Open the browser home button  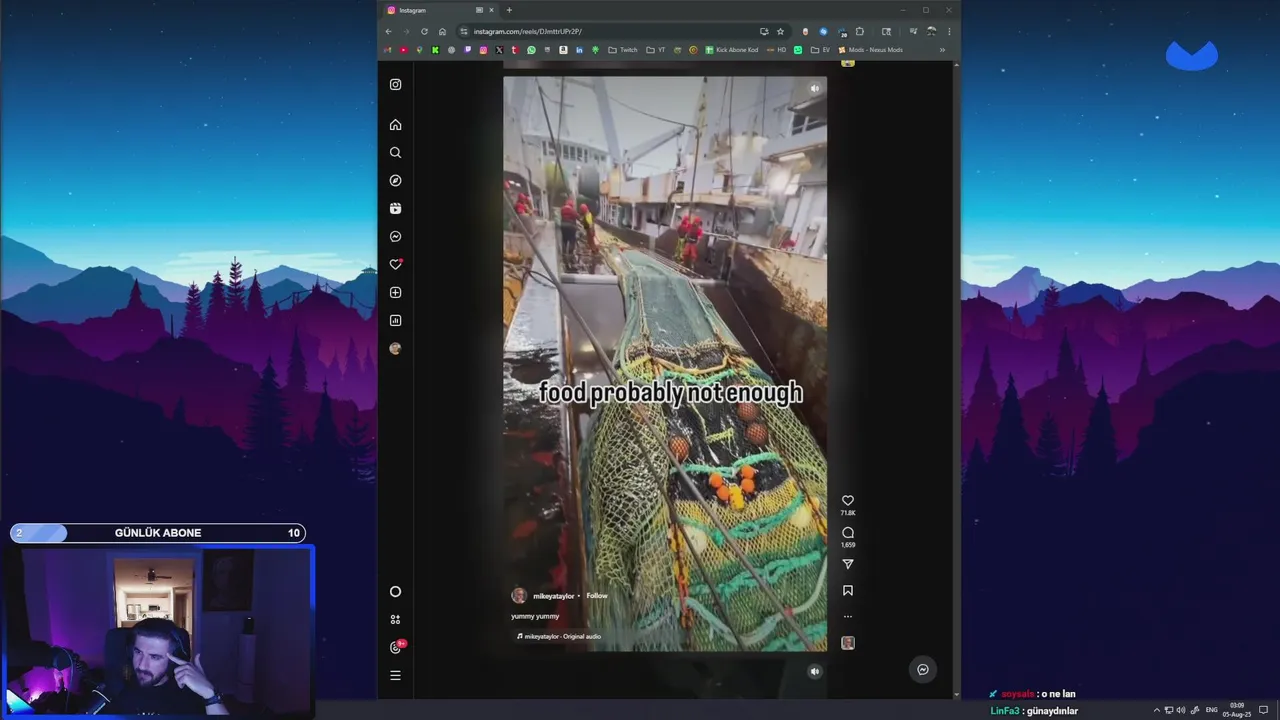(442, 31)
